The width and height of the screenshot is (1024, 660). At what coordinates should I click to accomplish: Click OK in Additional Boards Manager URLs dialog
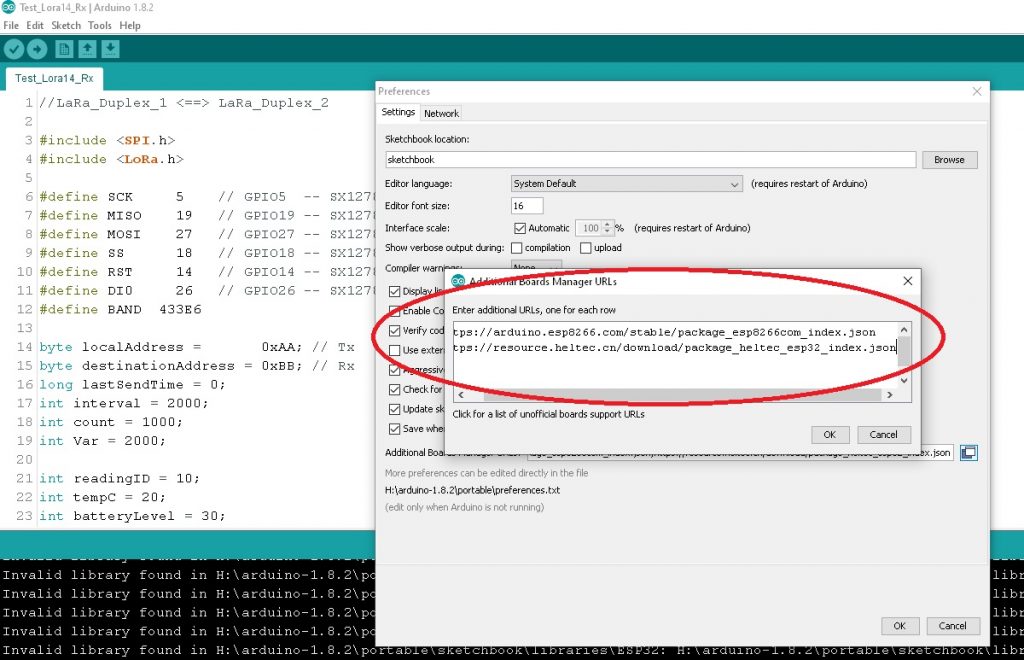click(x=830, y=435)
